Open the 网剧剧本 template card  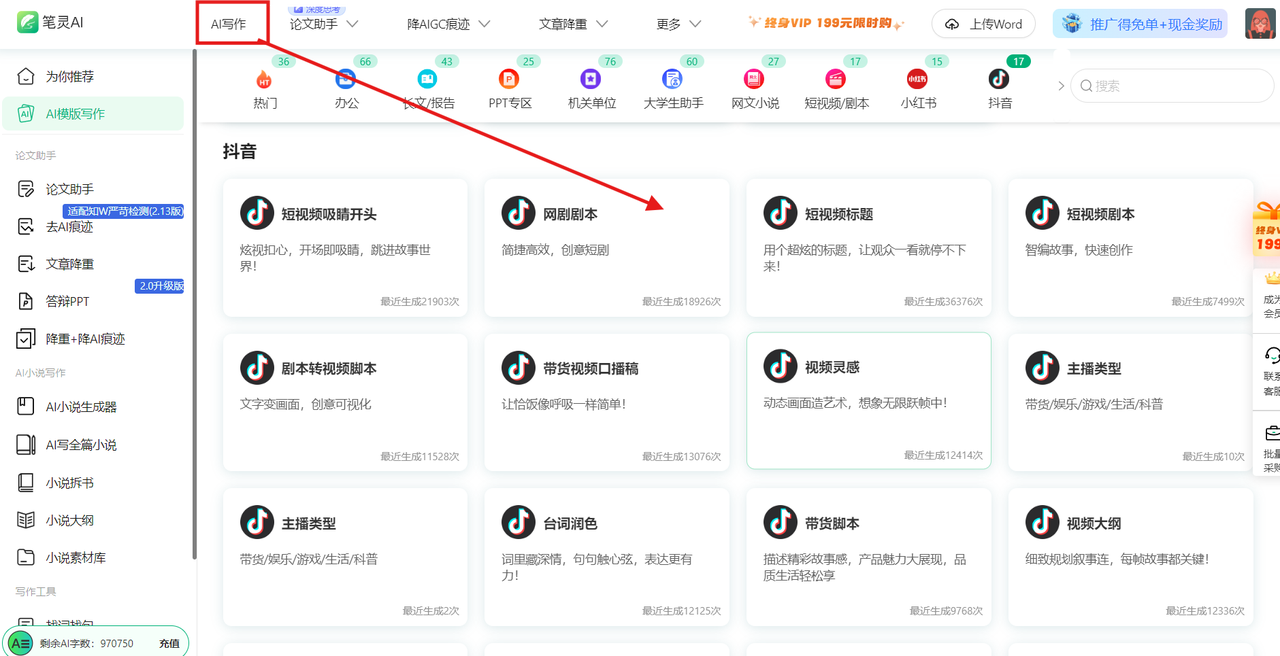click(x=607, y=247)
